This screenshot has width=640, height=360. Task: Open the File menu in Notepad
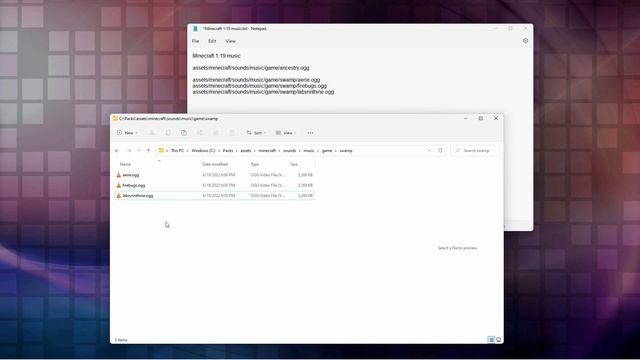click(x=196, y=41)
